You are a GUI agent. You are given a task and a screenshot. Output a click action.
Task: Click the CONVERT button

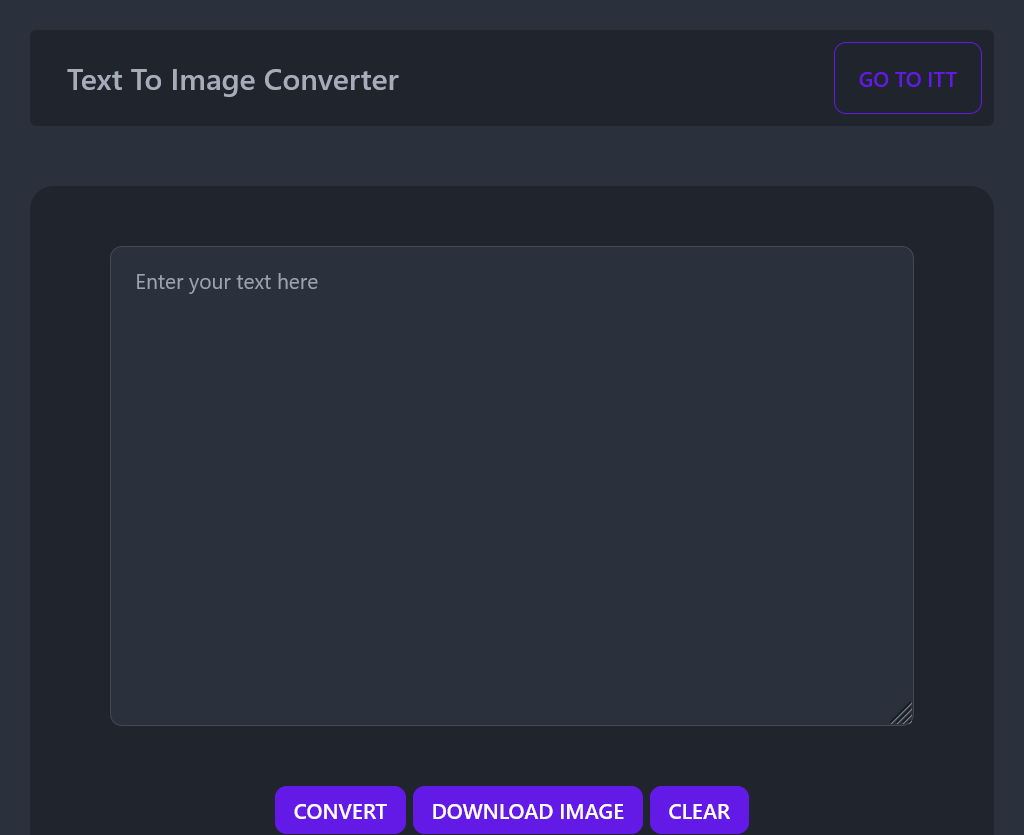(340, 810)
